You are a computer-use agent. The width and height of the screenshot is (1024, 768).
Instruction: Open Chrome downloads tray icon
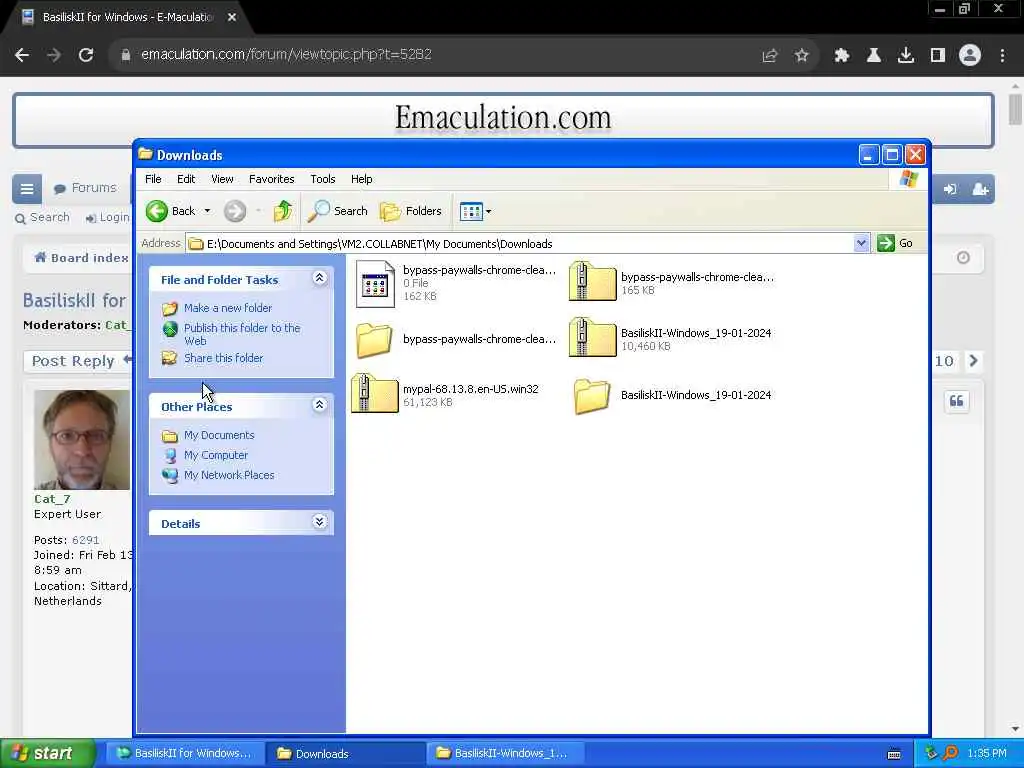905,56
